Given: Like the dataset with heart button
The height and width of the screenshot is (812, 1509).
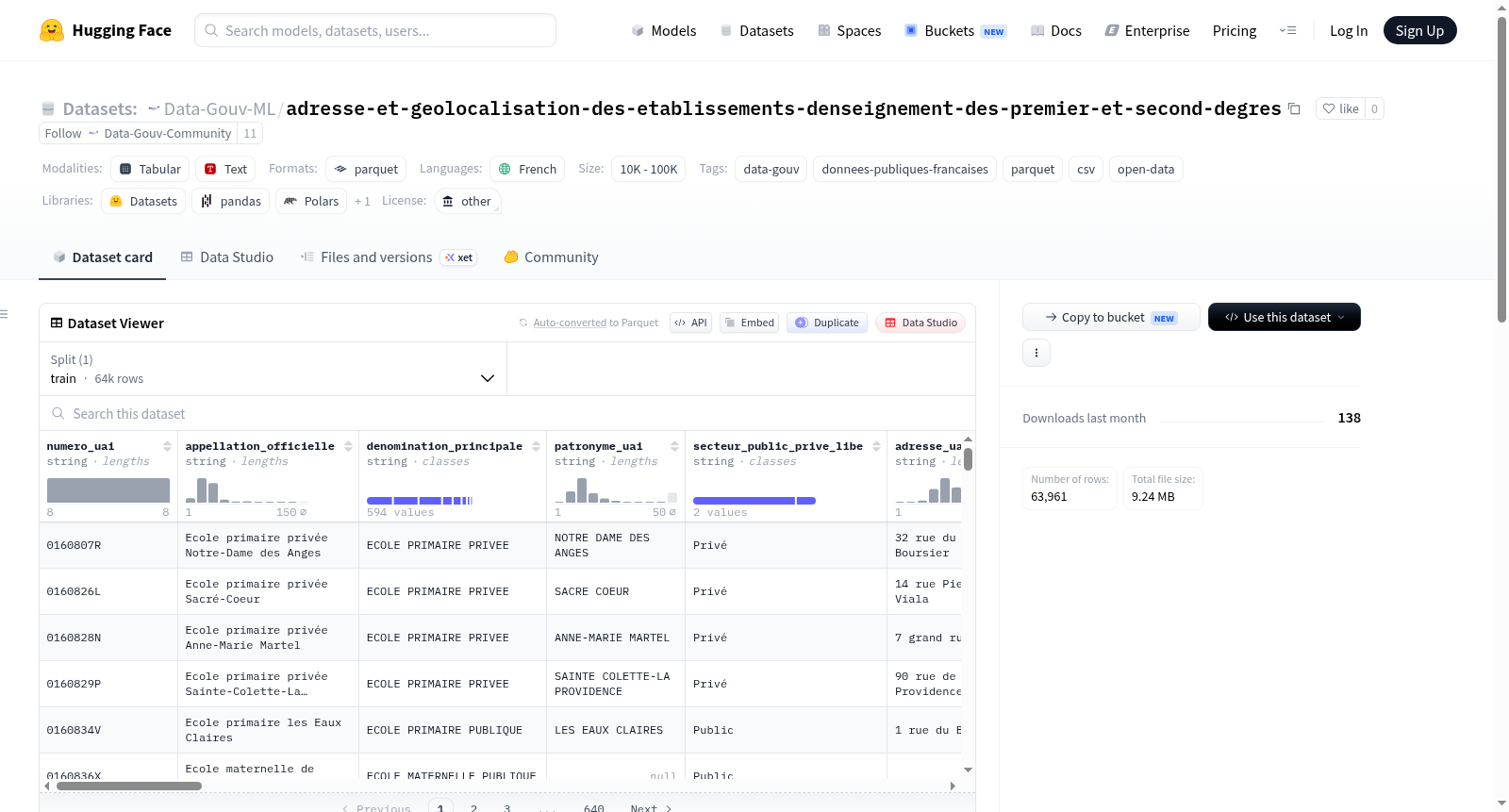Looking at the screenshot, I should tap(1340, 108).
